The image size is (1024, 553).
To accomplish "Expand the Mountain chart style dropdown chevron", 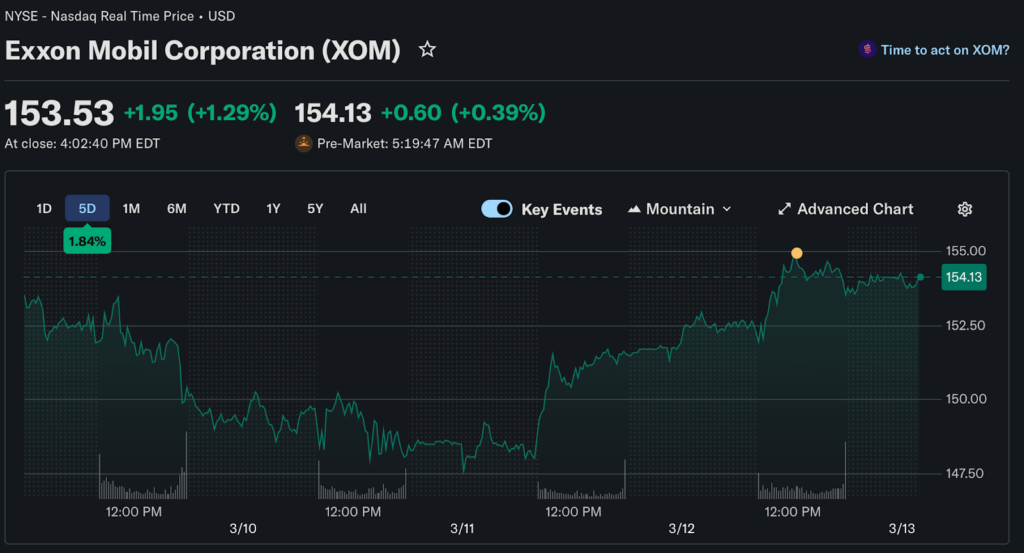I will coord(727,209).
